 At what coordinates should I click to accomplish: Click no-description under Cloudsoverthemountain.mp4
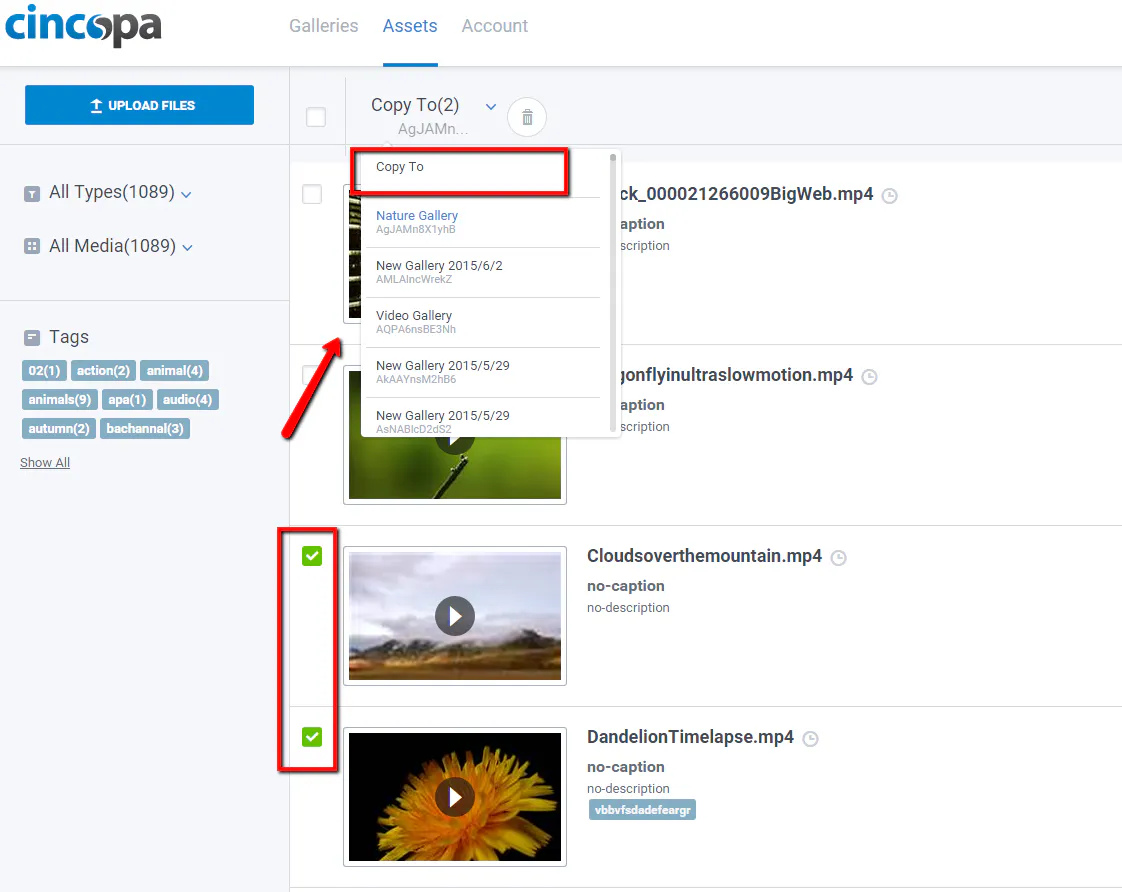(x=628, y=607)
